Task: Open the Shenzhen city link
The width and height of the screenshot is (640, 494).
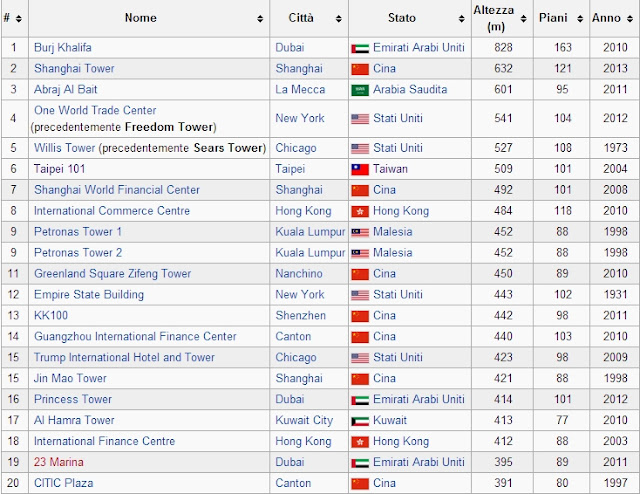Action: (300, 316)
